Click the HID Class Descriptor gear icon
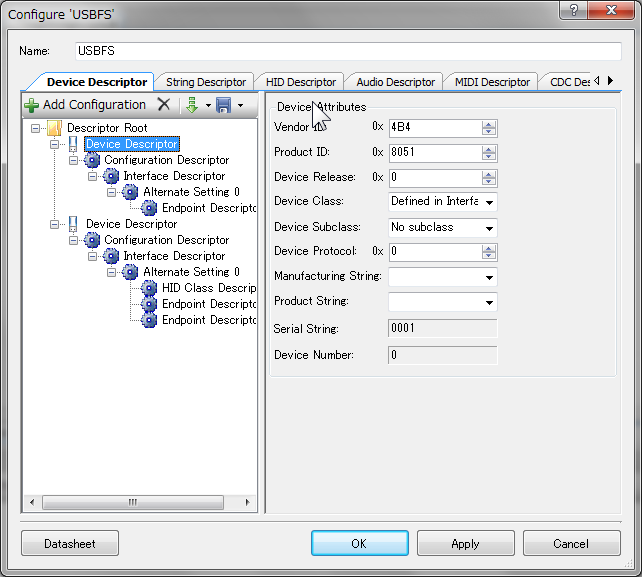642x577 pixels. click(x=149, y=288)
